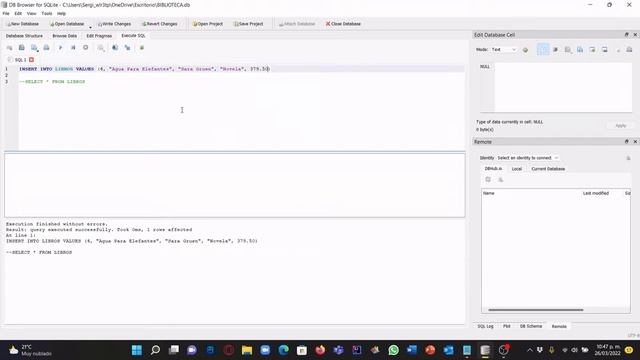Click New Database toolbar button
Screen dimensions: 640x360
pos(23,24)
